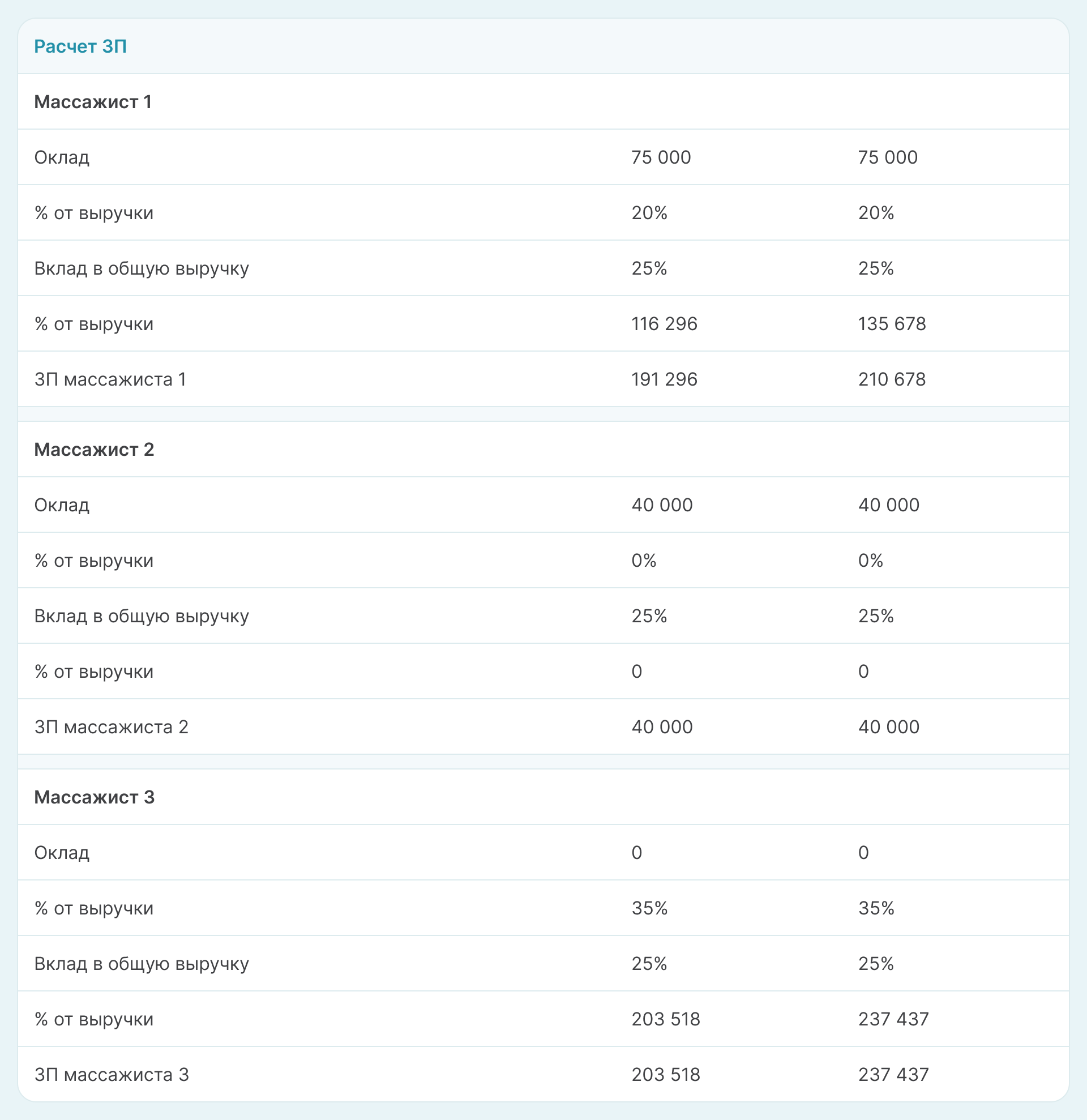Screen dimensions: 1087x1120
Task: Select the cell with value 135 678
Action: (x=892, y=324)
